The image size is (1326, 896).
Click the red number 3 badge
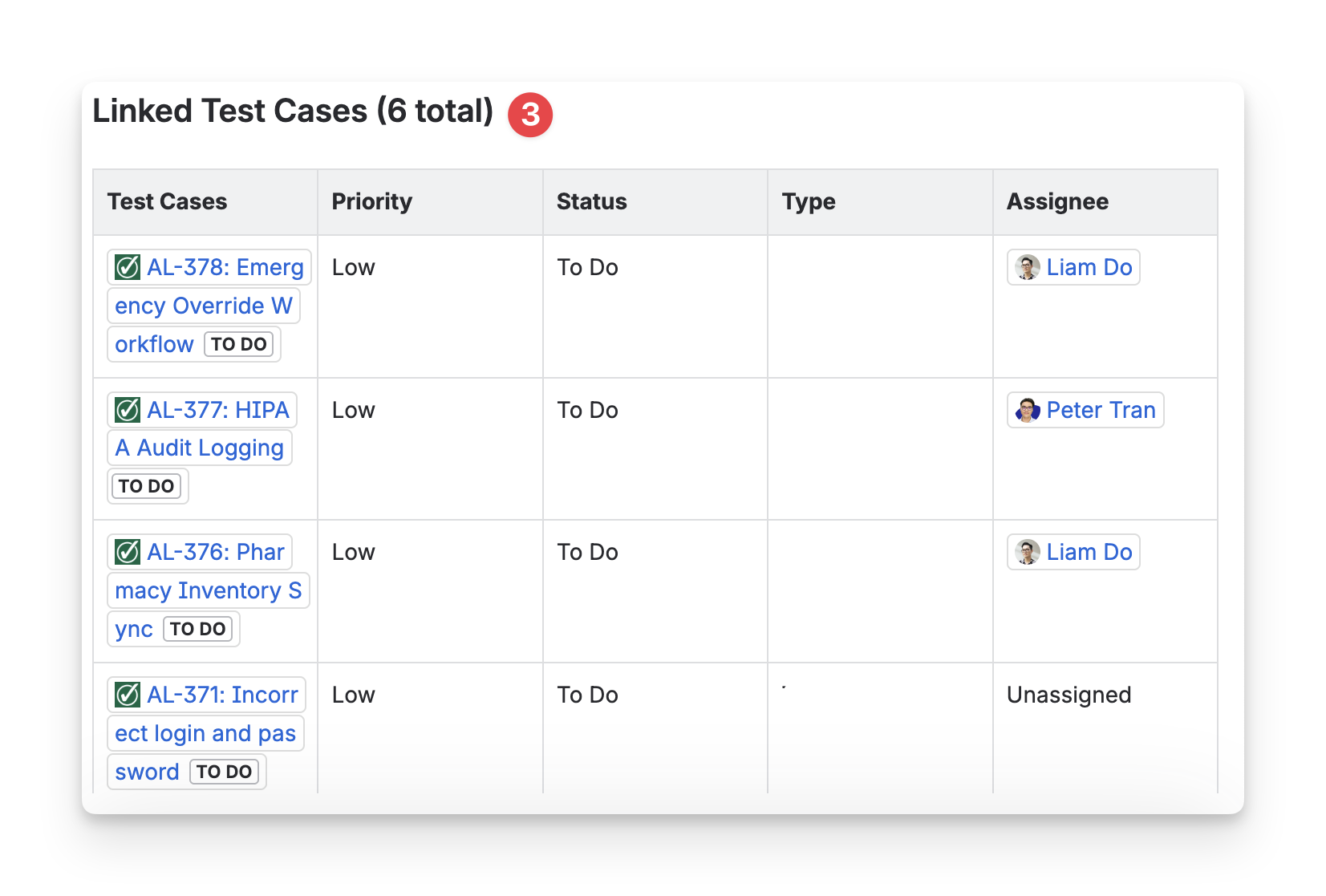pos(530,115)
